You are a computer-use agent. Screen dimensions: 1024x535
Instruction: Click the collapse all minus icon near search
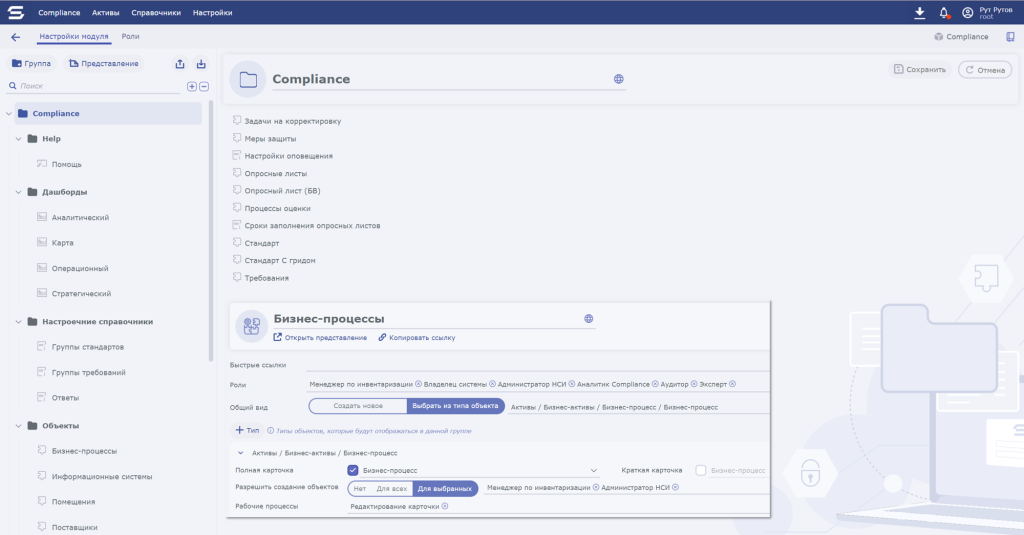[203, 86]
